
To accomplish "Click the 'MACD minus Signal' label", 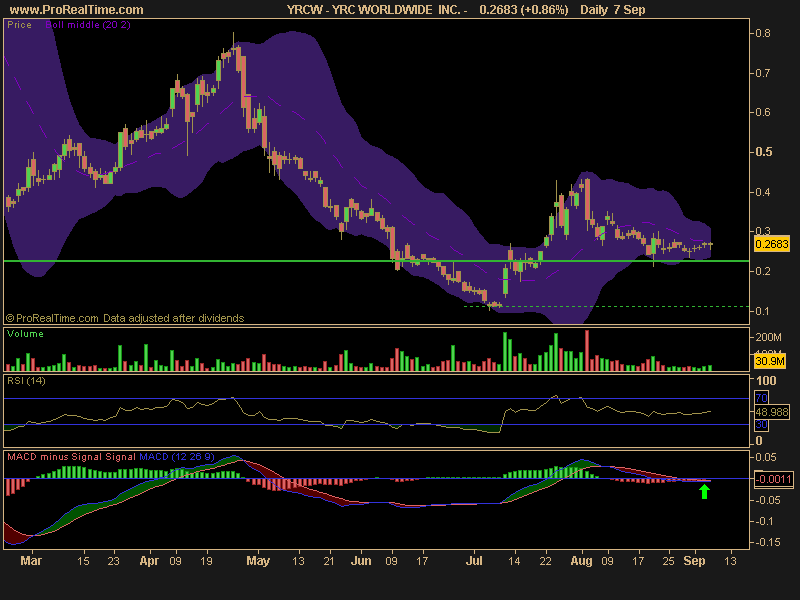I will click(x=55, y=457).
